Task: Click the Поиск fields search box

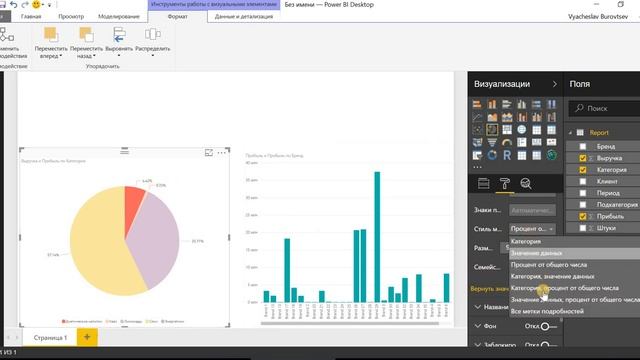Action: tap(604, 109)
